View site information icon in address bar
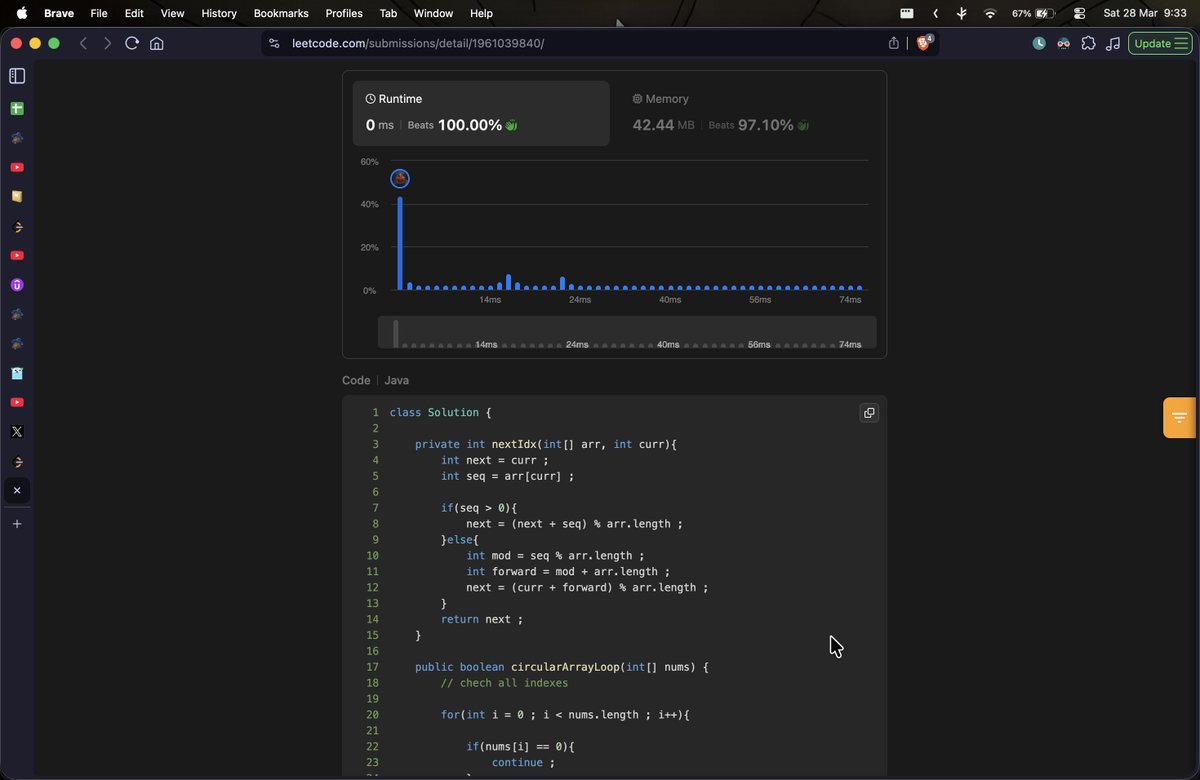The height and width of the screenshot is (780, 1200). pyautogui.click(x=275, y=43)
